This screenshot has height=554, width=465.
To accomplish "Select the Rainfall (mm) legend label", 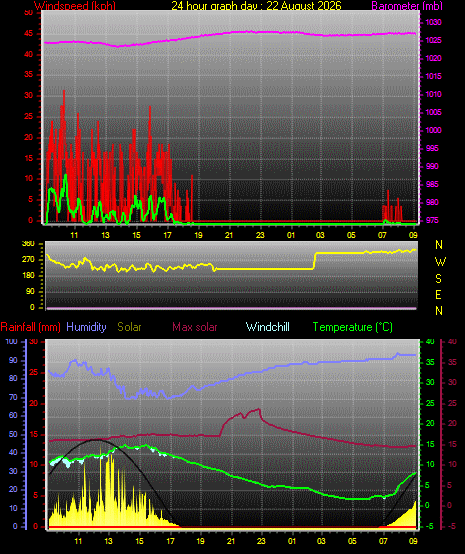I will 30,327.
